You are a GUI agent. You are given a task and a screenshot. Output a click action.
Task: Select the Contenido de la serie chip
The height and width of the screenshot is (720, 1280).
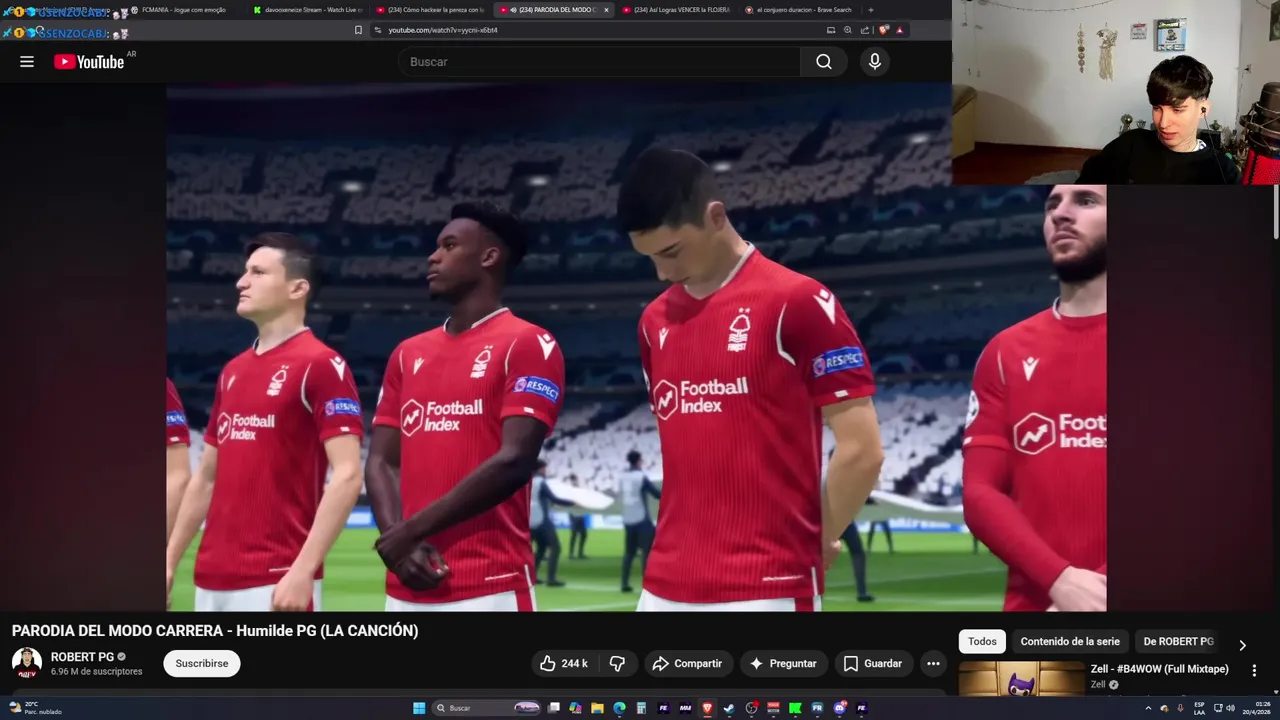click(1070, 641)
